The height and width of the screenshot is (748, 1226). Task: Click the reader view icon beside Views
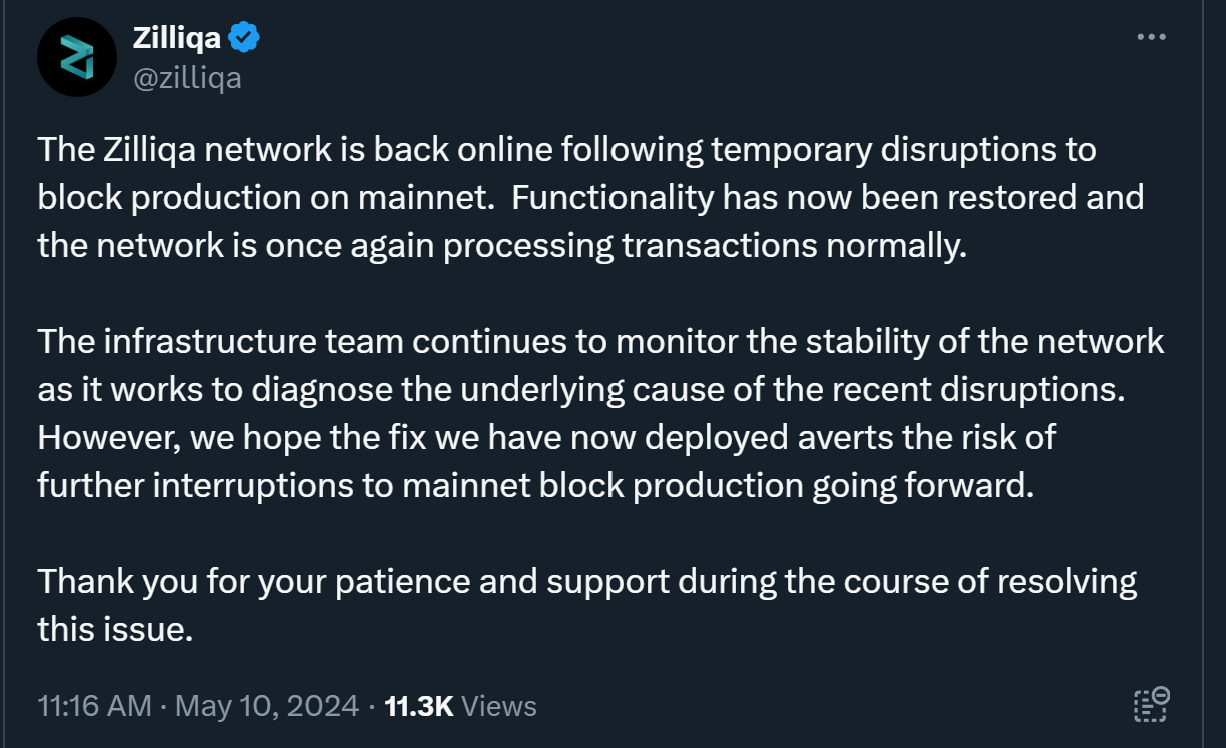(x=1151, y=704)
